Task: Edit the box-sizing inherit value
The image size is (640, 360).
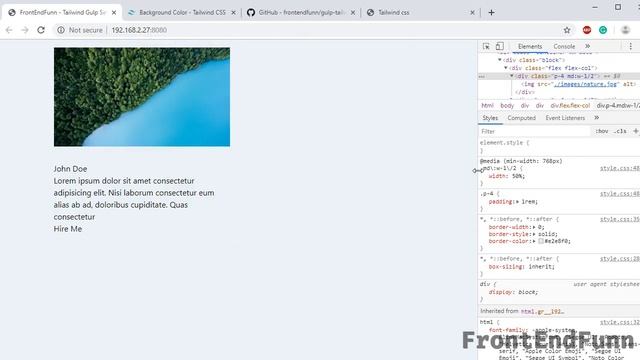Action: point(540,267)
